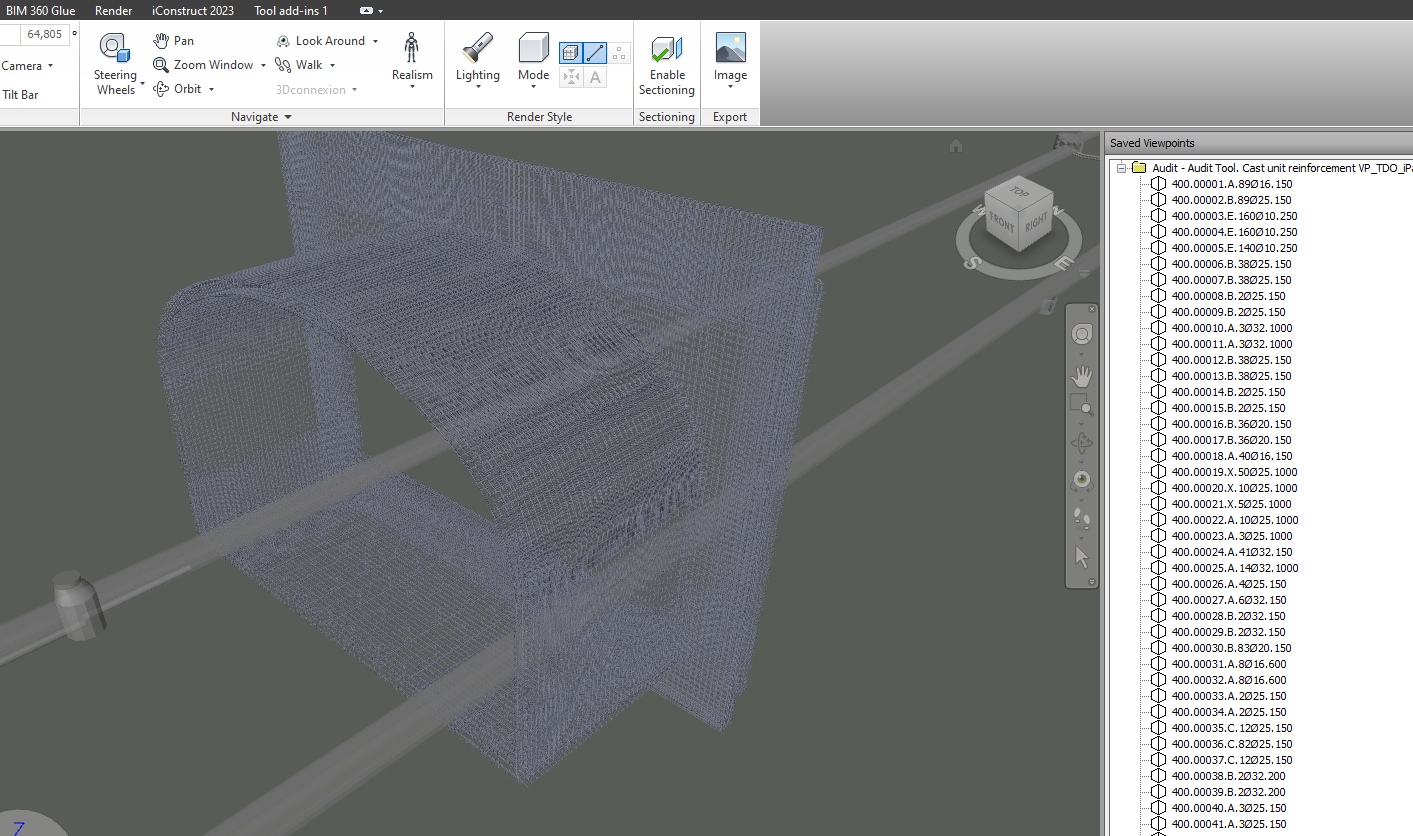This screenshot has height=836, width=1413.
Task: Click the Home icon above the ViewCube
Action: pyautogui.click(x=955, y=145)
